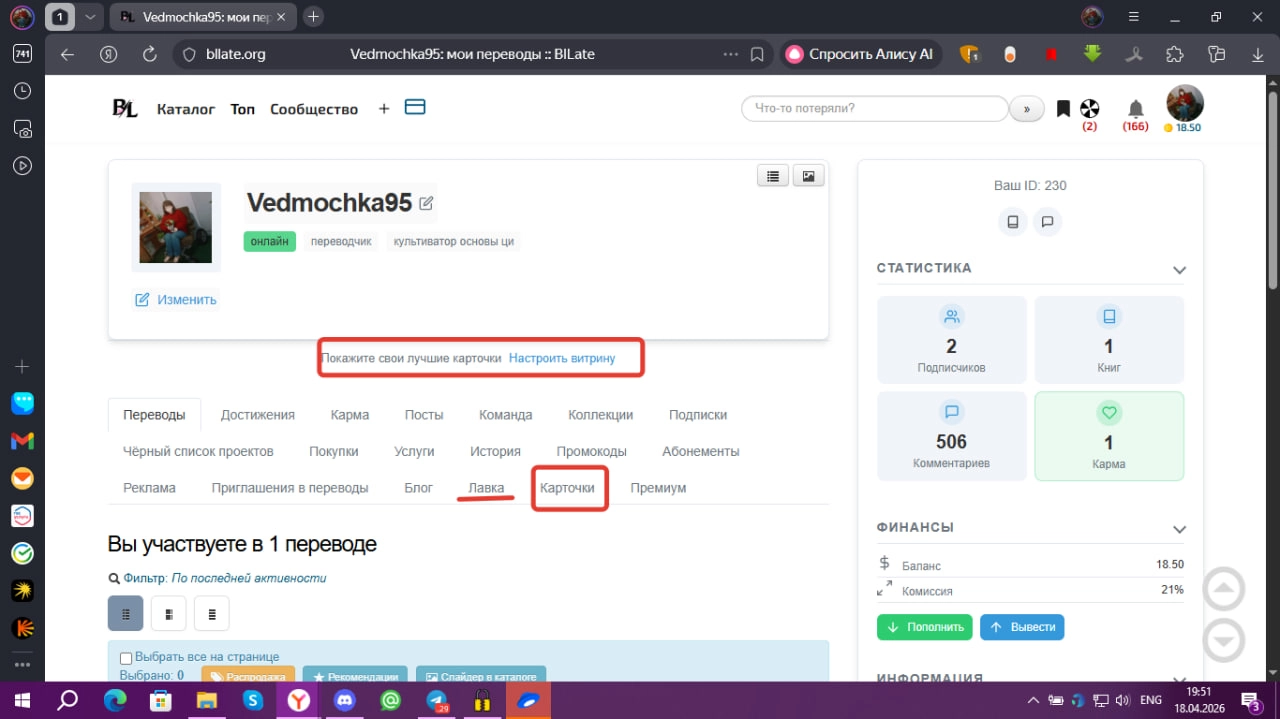Click the BL site logo
The height and width of the screenshot is (719, 1280).
(x=125, y=109)
